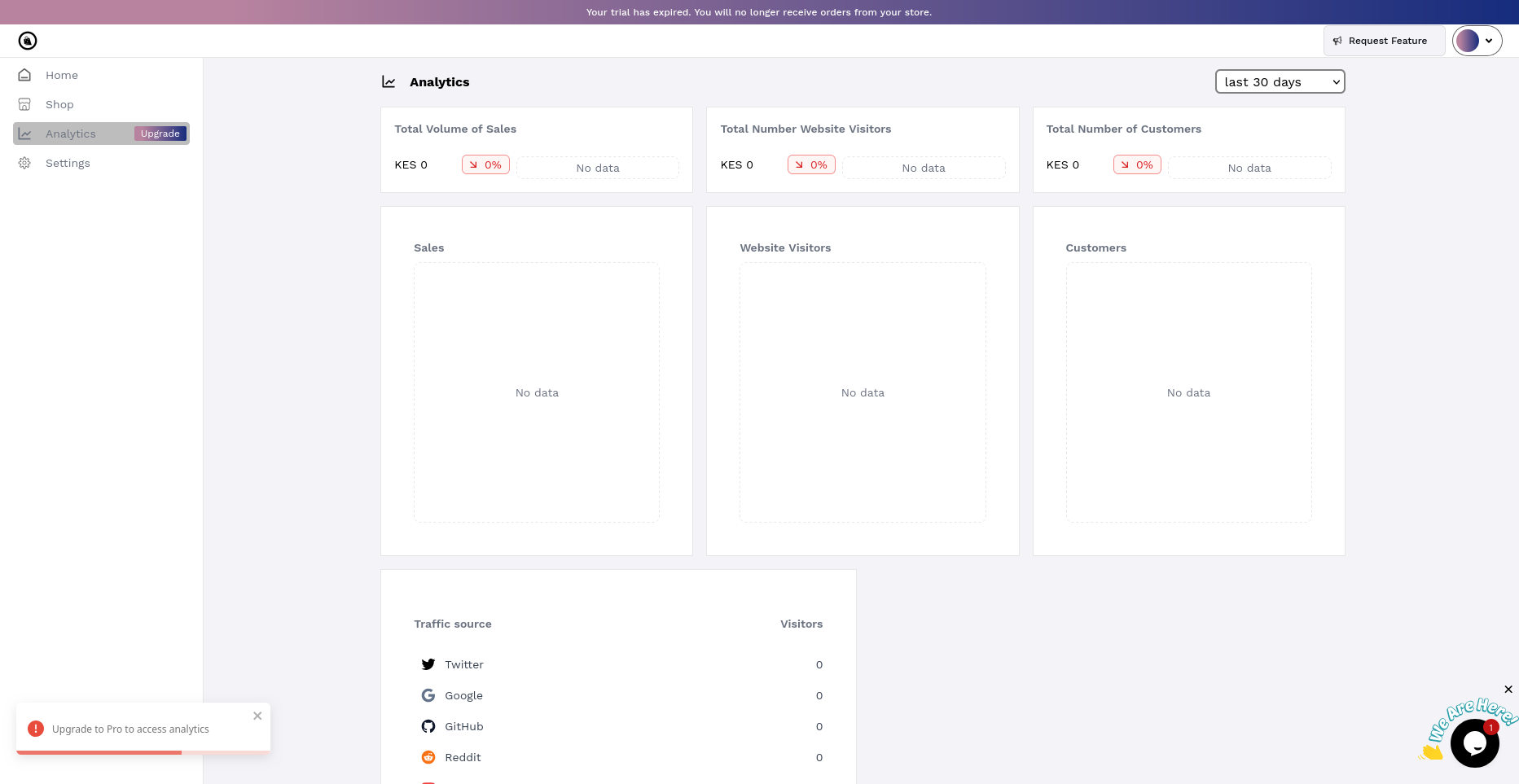Expand the profile avatar dropdown

pos(1477,41)
